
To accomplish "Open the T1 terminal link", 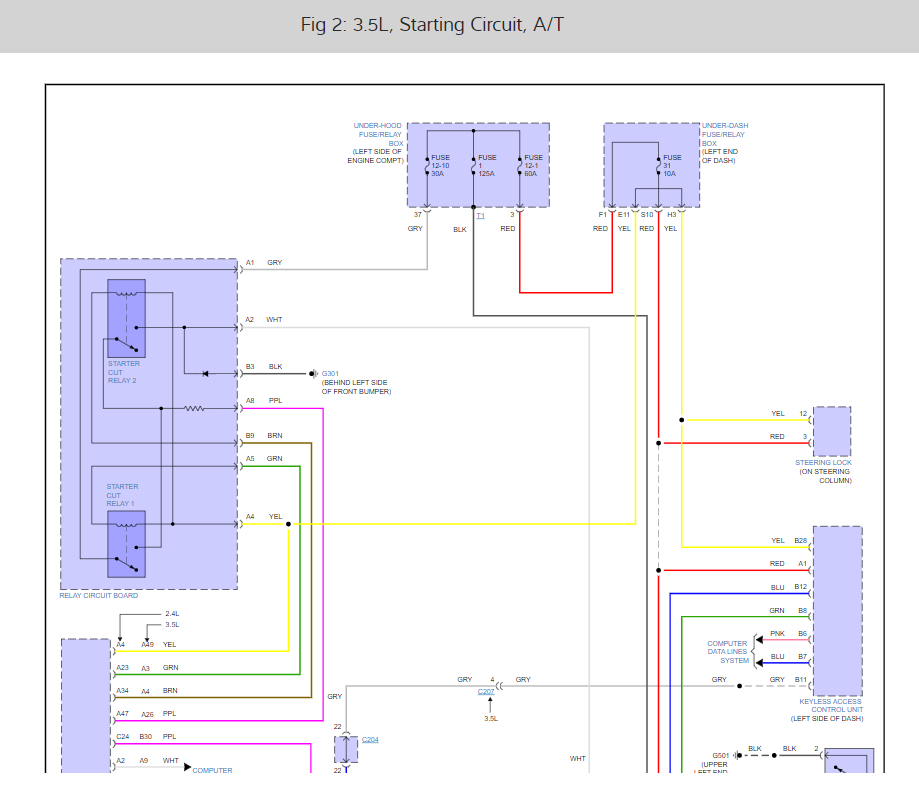I will (x=481, y=216).
